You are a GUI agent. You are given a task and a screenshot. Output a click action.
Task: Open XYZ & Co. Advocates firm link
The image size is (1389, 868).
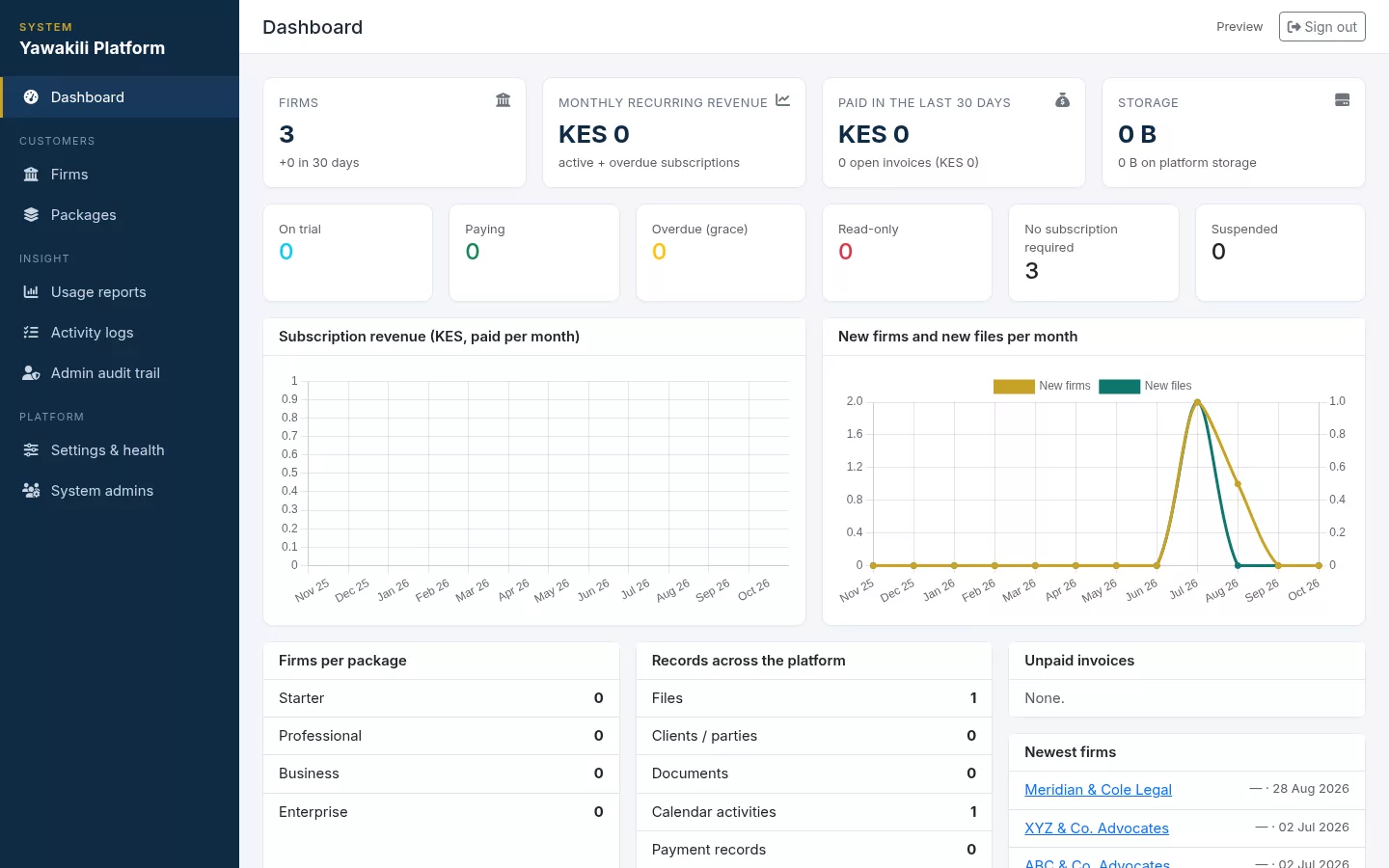[1096, 828]
